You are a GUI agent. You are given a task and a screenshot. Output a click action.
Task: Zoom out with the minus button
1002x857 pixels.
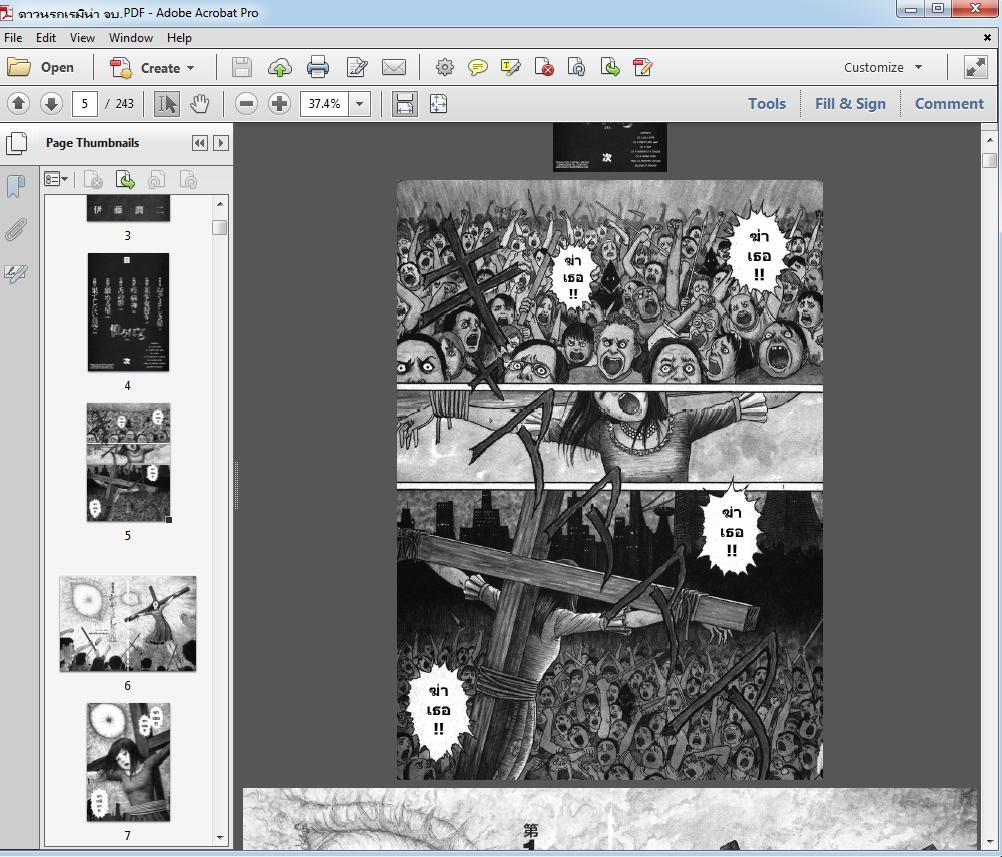pyautogui.click(x=246, y=104)
